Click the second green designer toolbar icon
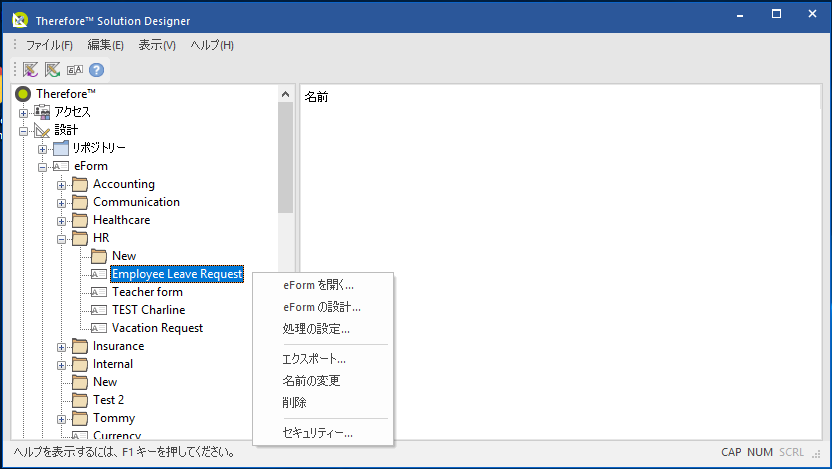This screenshot has height=469, width=832. pos(52,70)
